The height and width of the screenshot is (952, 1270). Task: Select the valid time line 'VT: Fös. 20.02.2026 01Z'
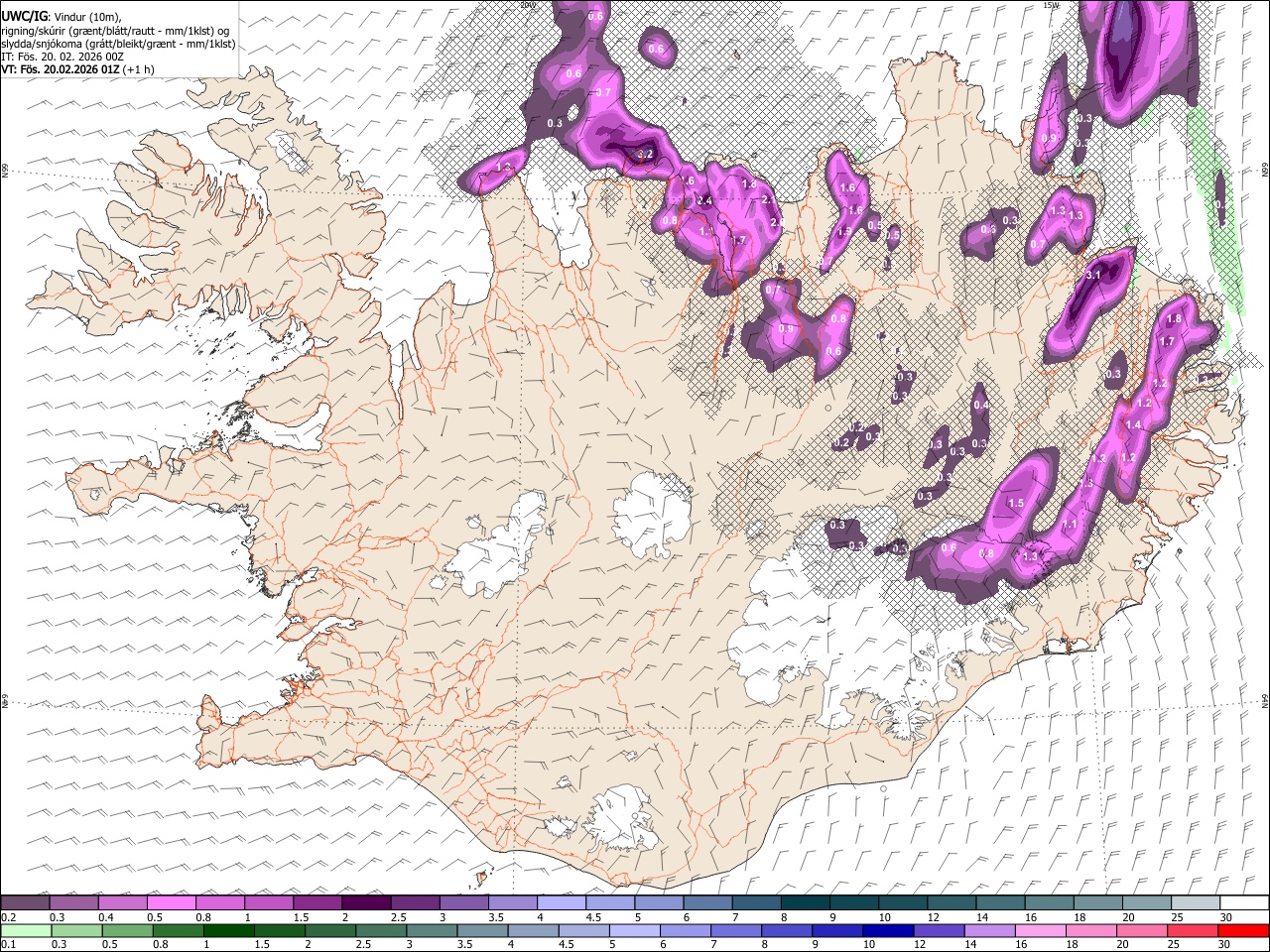pos(63,69)
